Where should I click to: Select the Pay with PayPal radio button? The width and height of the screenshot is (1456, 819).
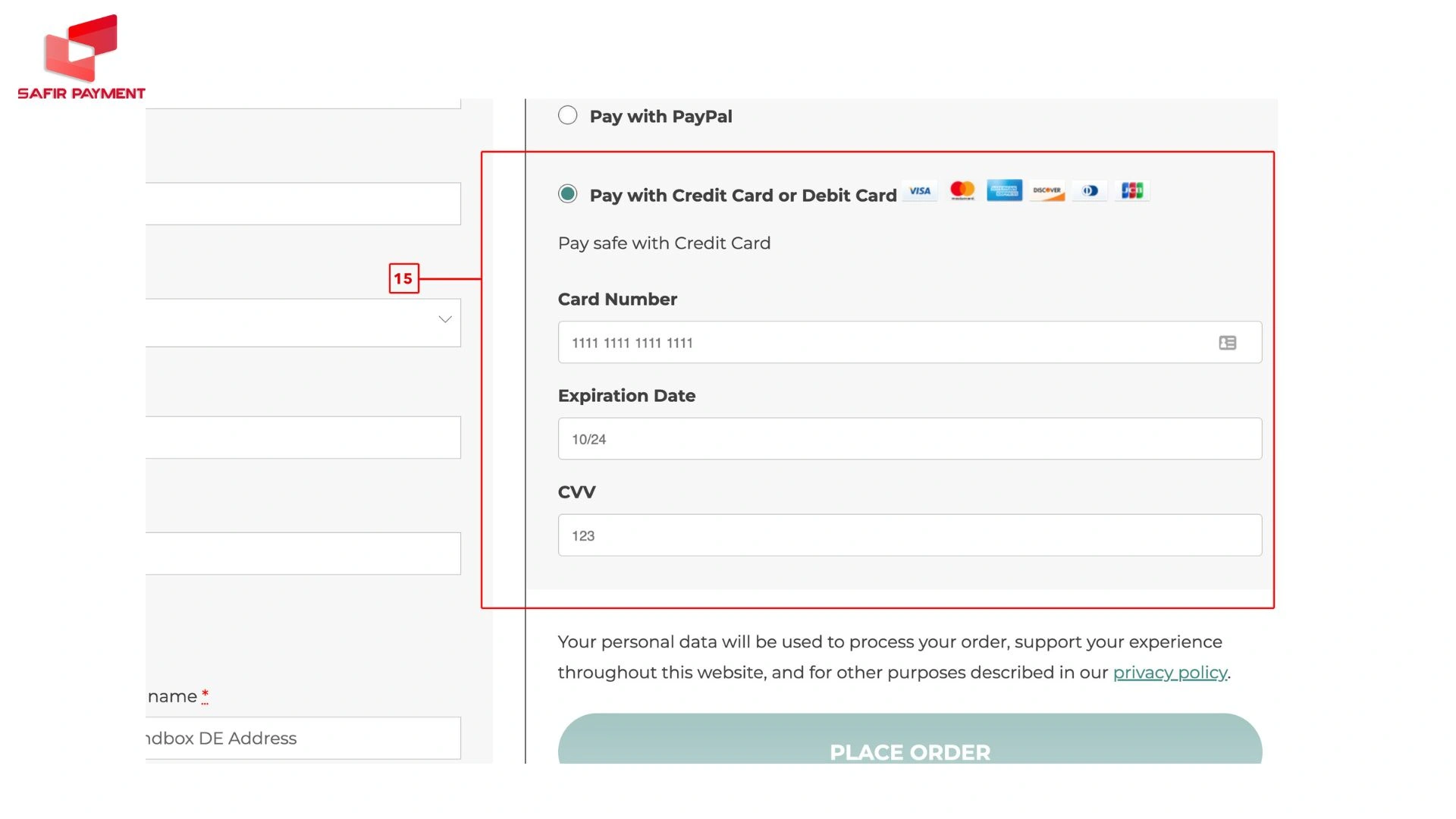coord(567,115)
